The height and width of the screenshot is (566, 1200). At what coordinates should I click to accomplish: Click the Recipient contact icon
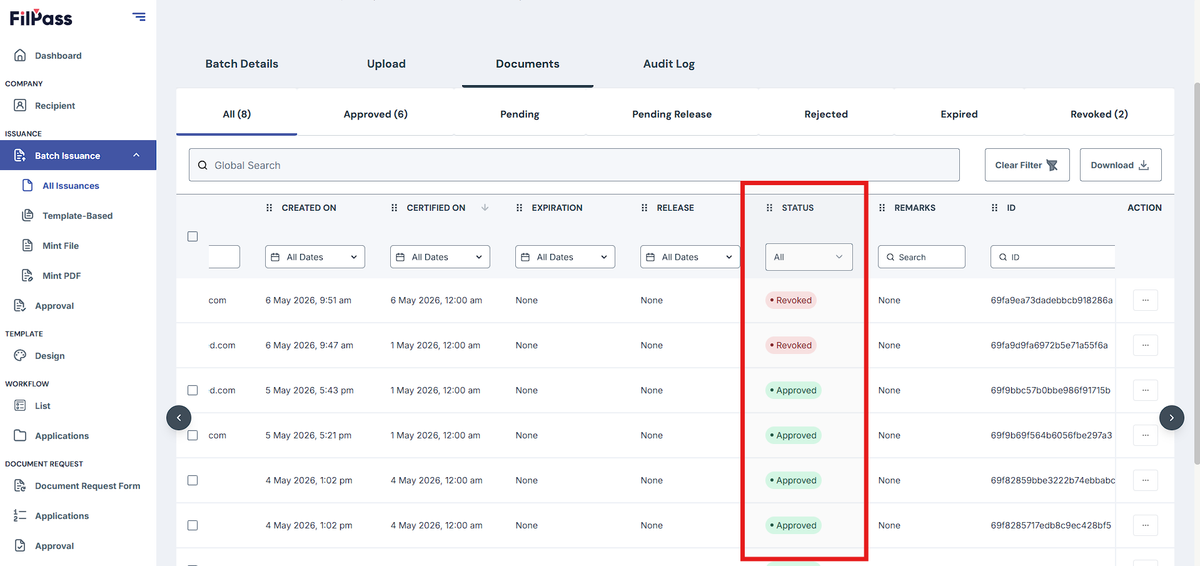(20, 105)
